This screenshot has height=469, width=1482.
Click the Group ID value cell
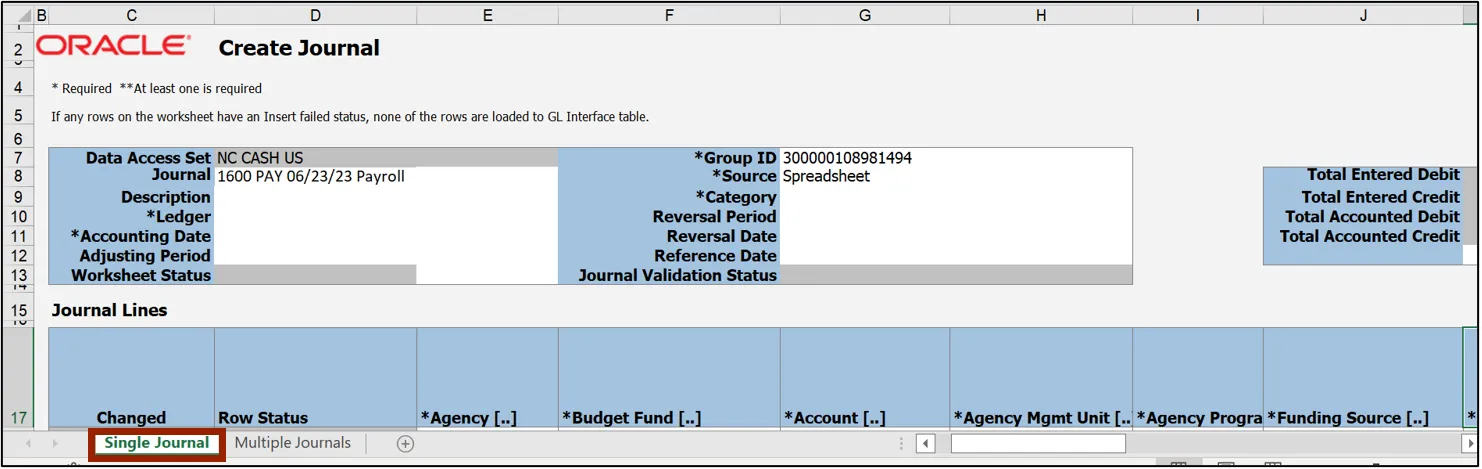click(x=955, y=158)
